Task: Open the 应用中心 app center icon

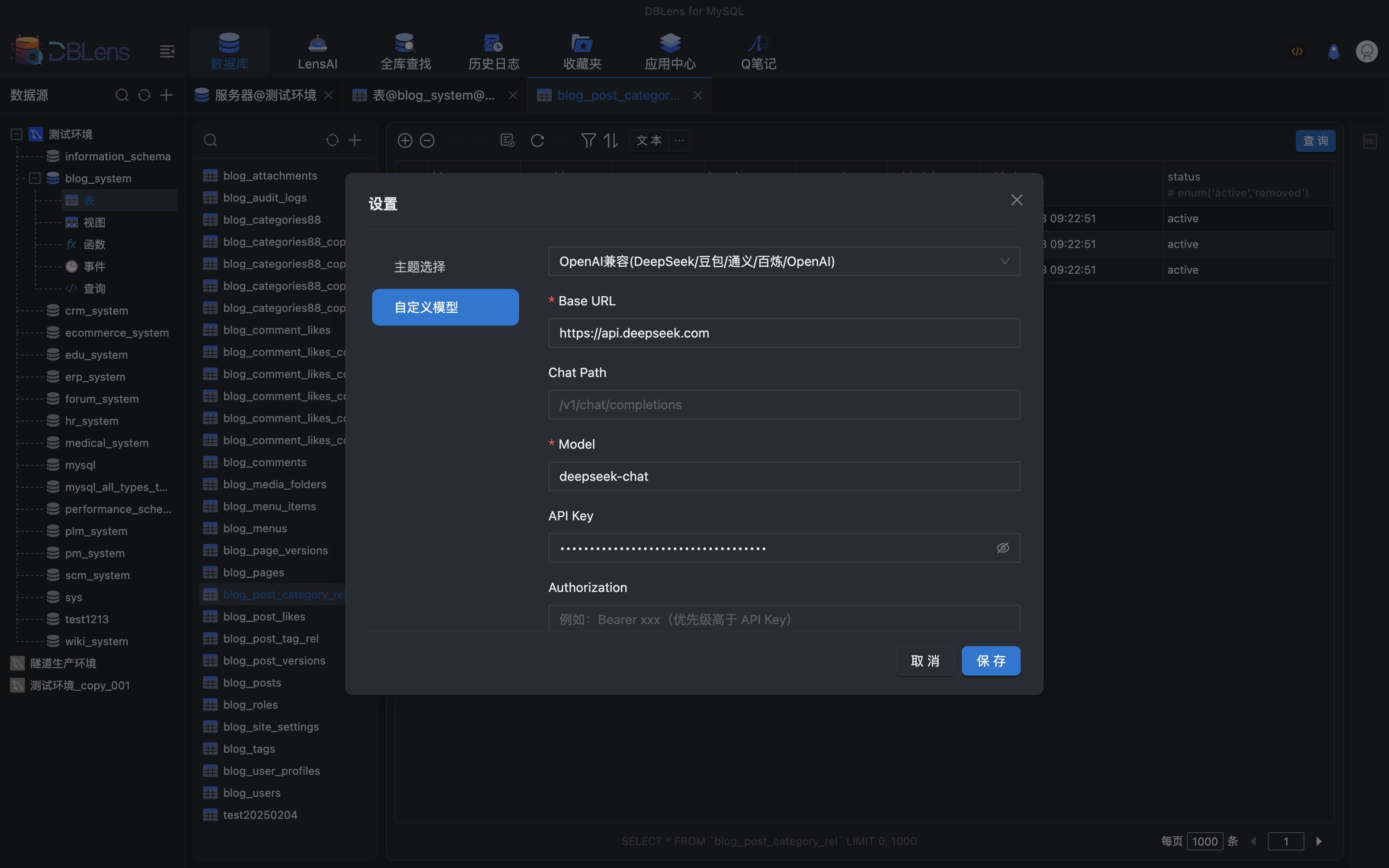Action: pos(670,51)
